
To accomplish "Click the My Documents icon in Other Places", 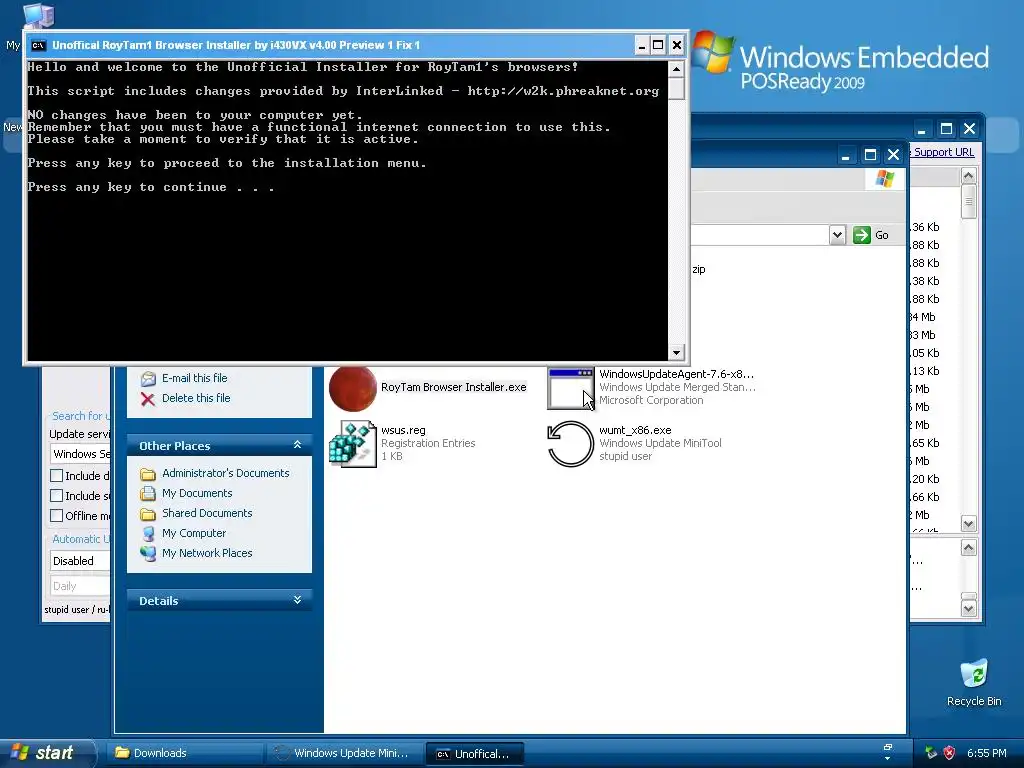I will click(148, 494).
